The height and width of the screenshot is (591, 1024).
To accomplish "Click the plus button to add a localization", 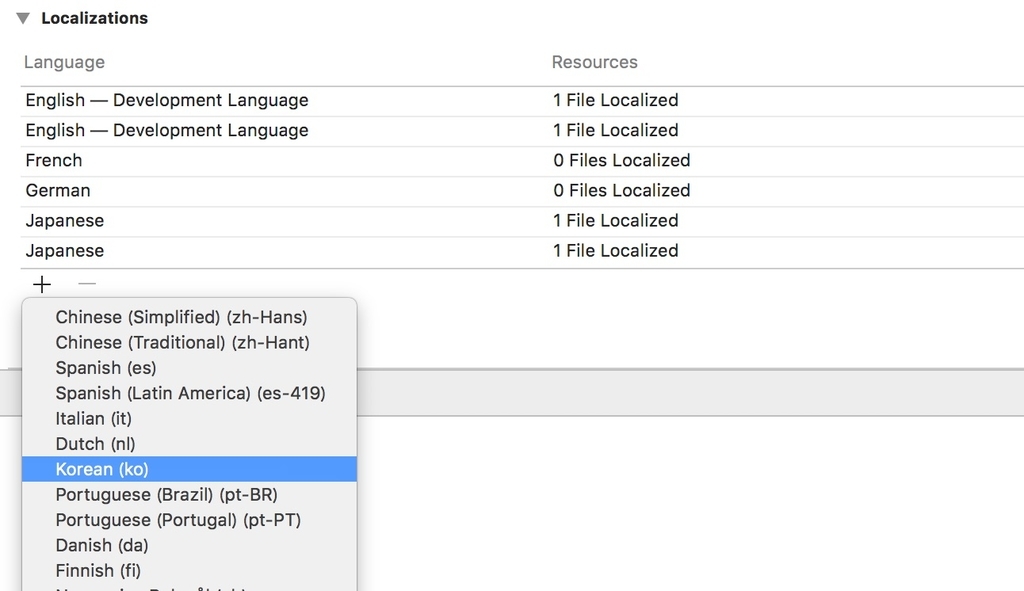I will click(42, 284).
